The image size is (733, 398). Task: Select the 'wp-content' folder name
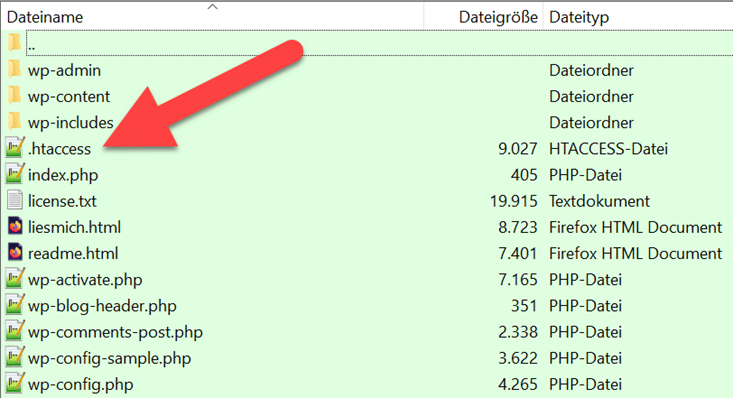coord(69,96)
